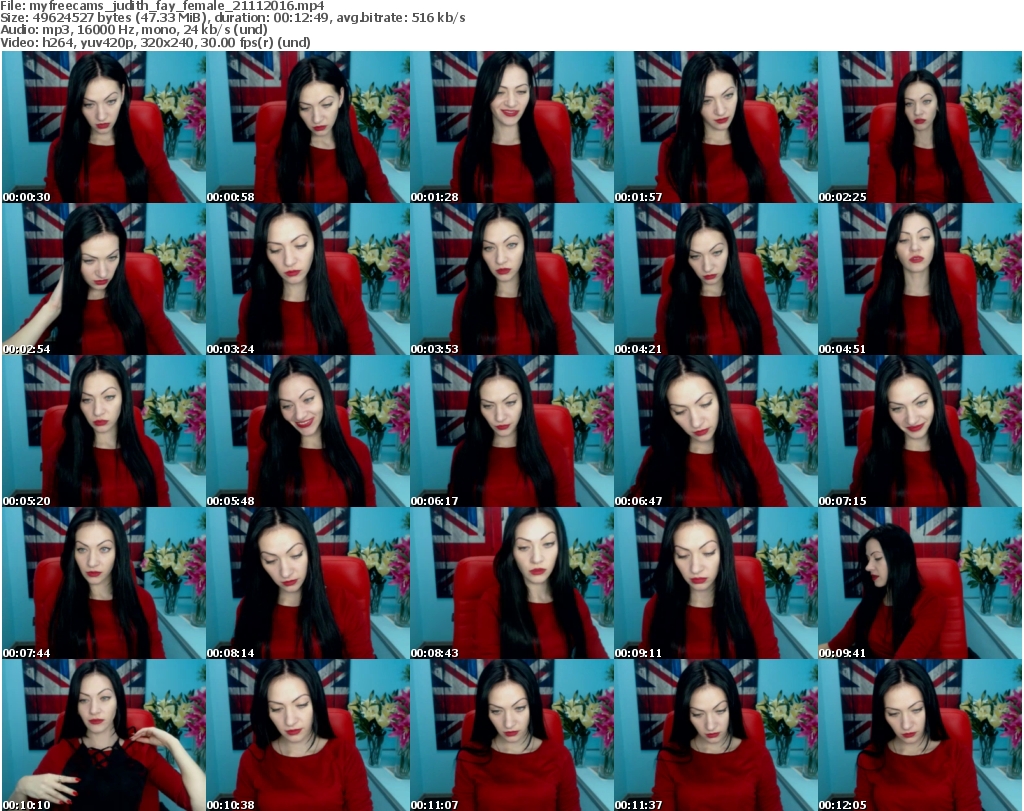Select the thumbnail stamped 00:01:28

pos(511,127)
